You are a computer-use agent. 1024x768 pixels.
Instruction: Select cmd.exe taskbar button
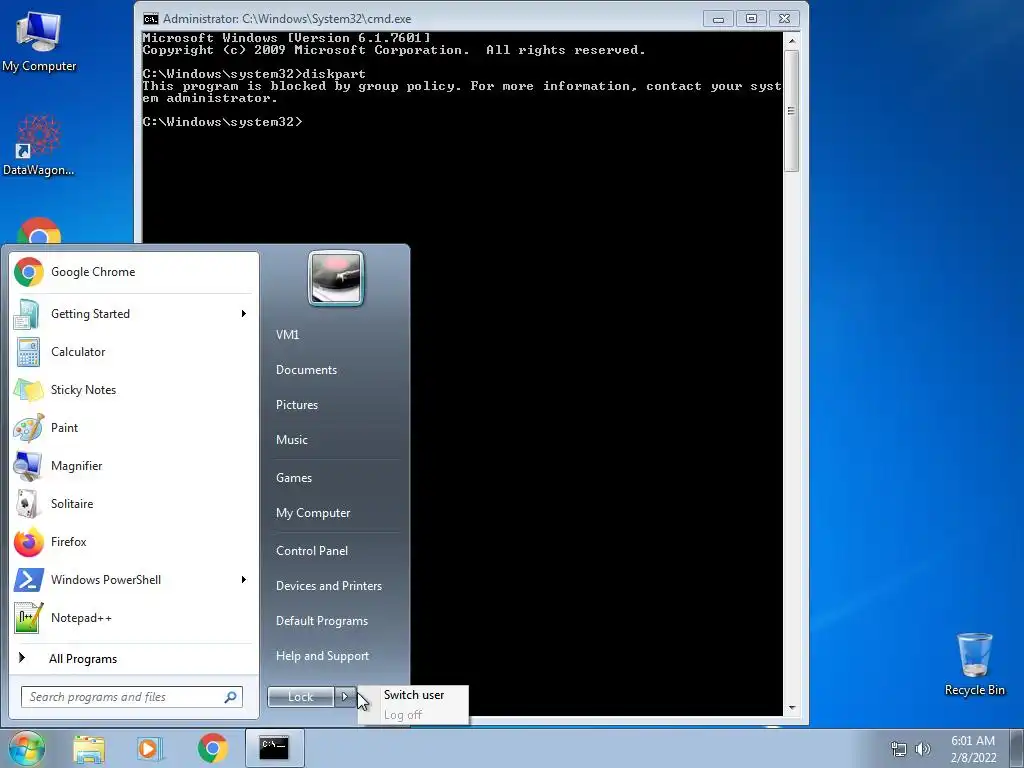coord(274,748)
